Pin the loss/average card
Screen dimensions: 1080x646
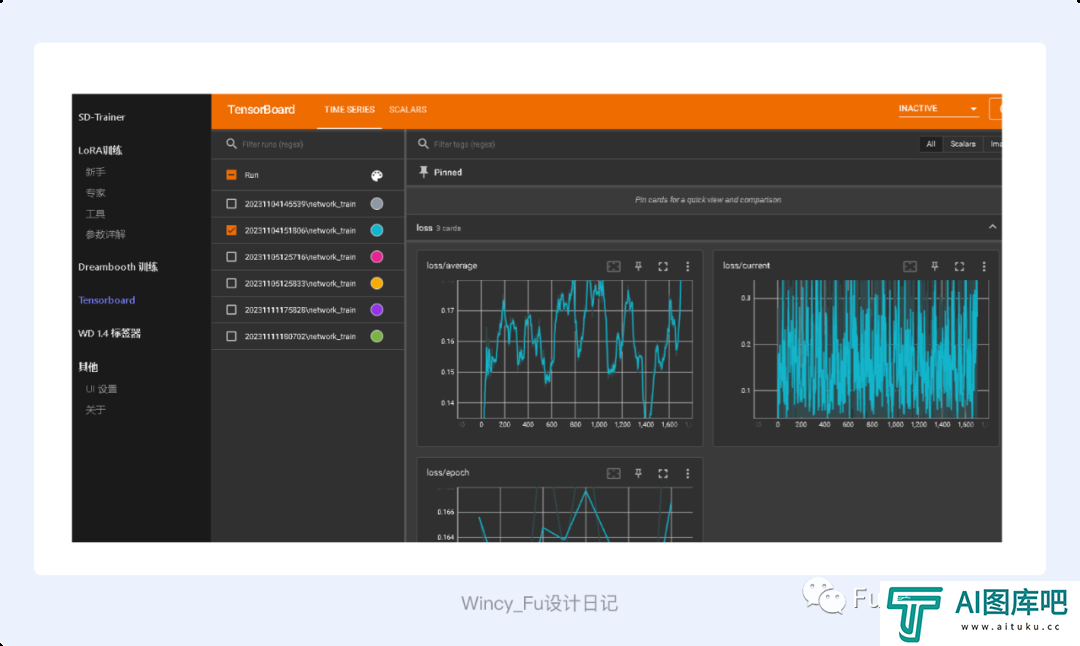click(638, 267)
